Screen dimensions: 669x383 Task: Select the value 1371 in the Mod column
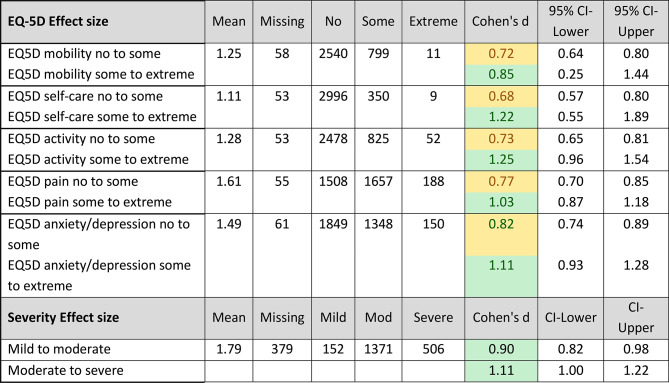coord(378,349)
